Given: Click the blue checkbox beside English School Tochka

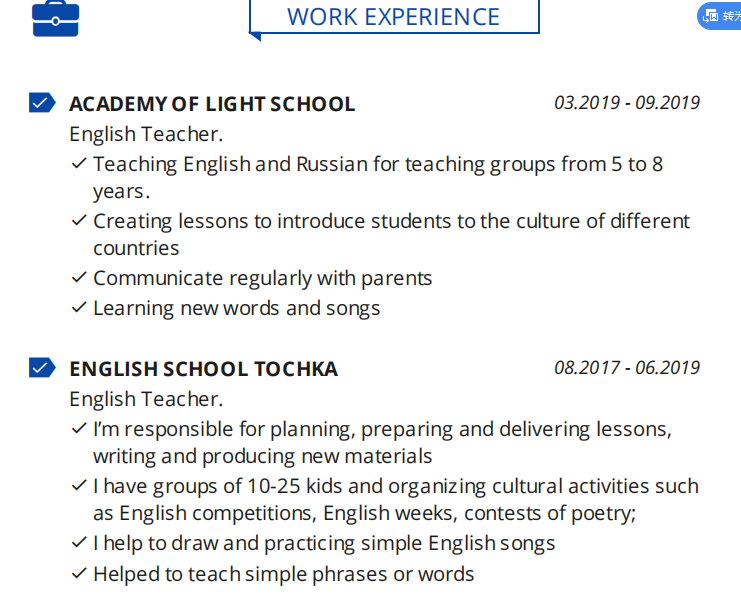Looking at the screenshot, I should point(42,368).
